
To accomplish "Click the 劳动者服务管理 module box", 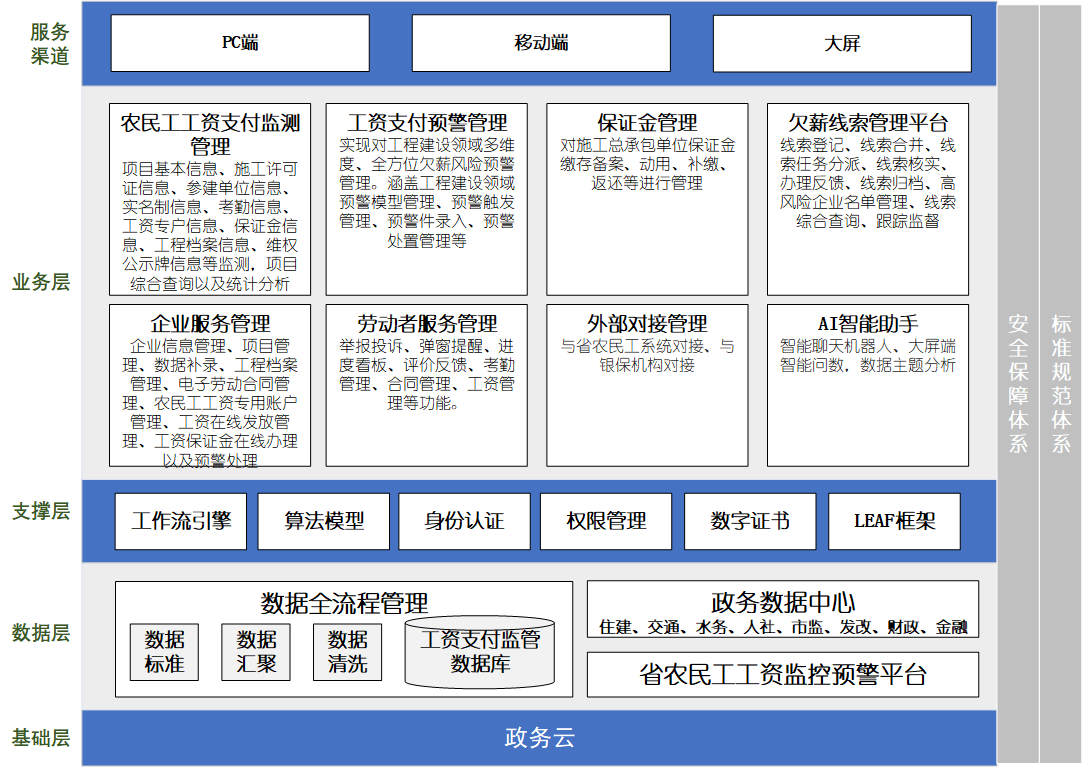I will (427, 385).
